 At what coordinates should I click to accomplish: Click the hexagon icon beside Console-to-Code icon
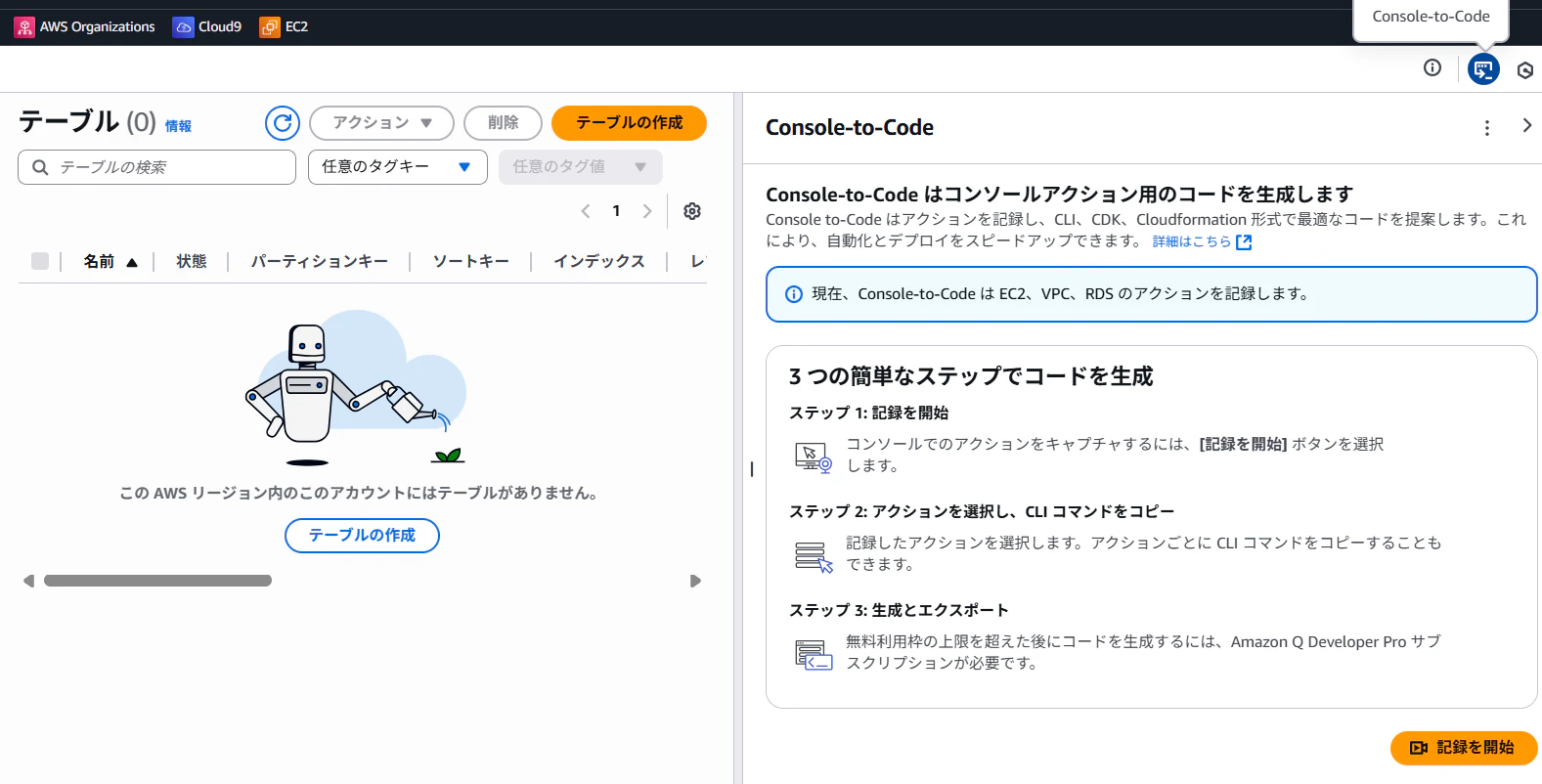coord(1525,70)
